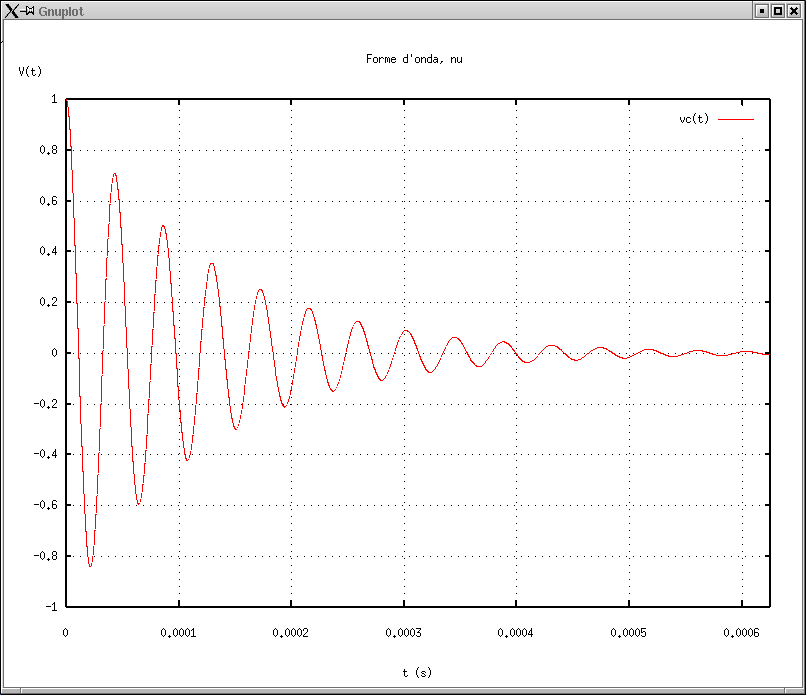
Task: Click the t (s) x-axis label
Action: click(x=417, y=673)
